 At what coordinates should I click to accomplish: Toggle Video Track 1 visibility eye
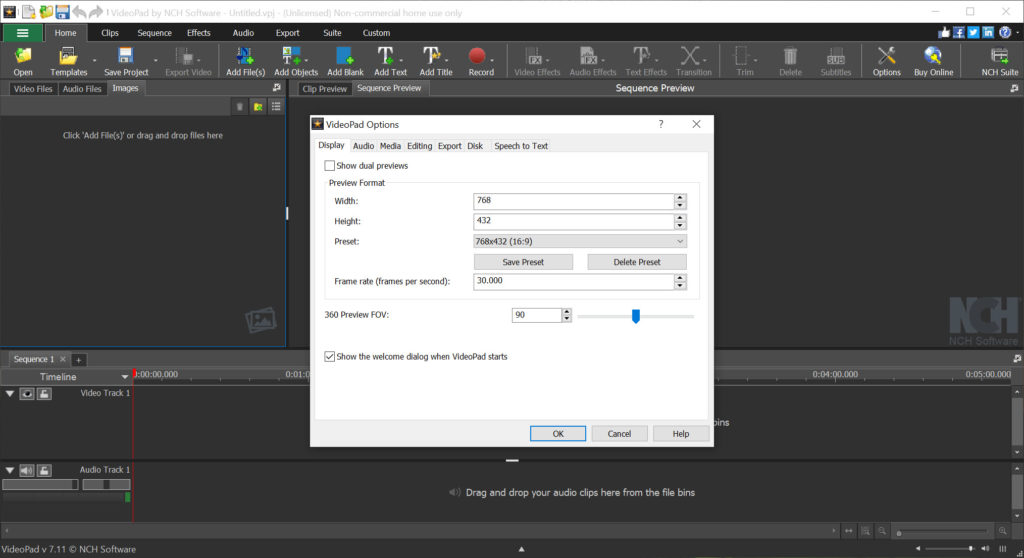[x=27, y=393]
